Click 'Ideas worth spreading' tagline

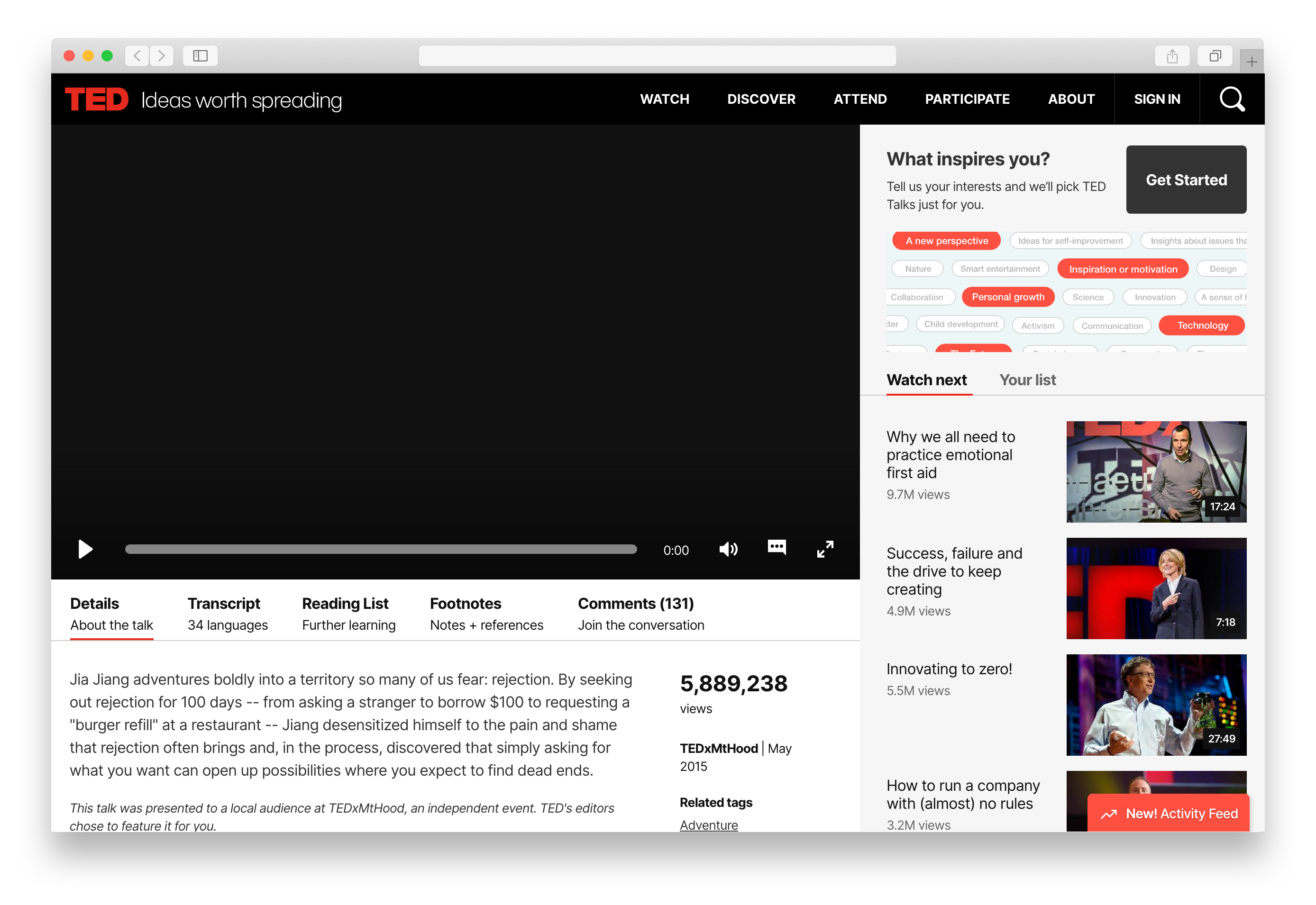click(241, 100)
